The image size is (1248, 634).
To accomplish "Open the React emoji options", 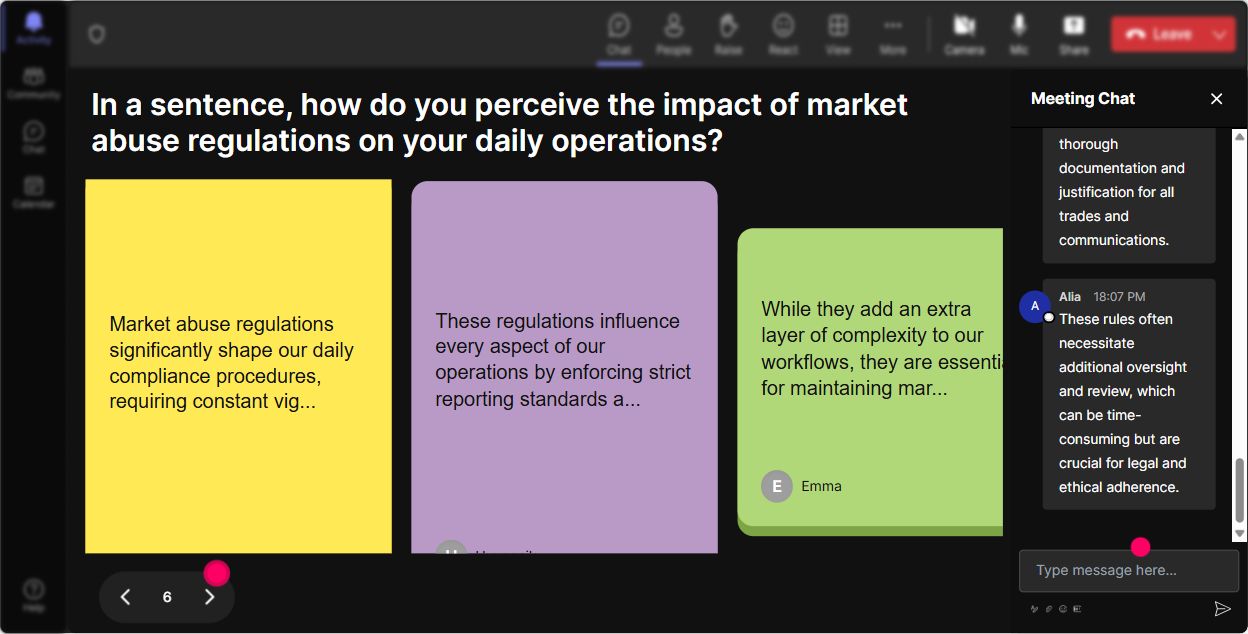I will 783,34.
